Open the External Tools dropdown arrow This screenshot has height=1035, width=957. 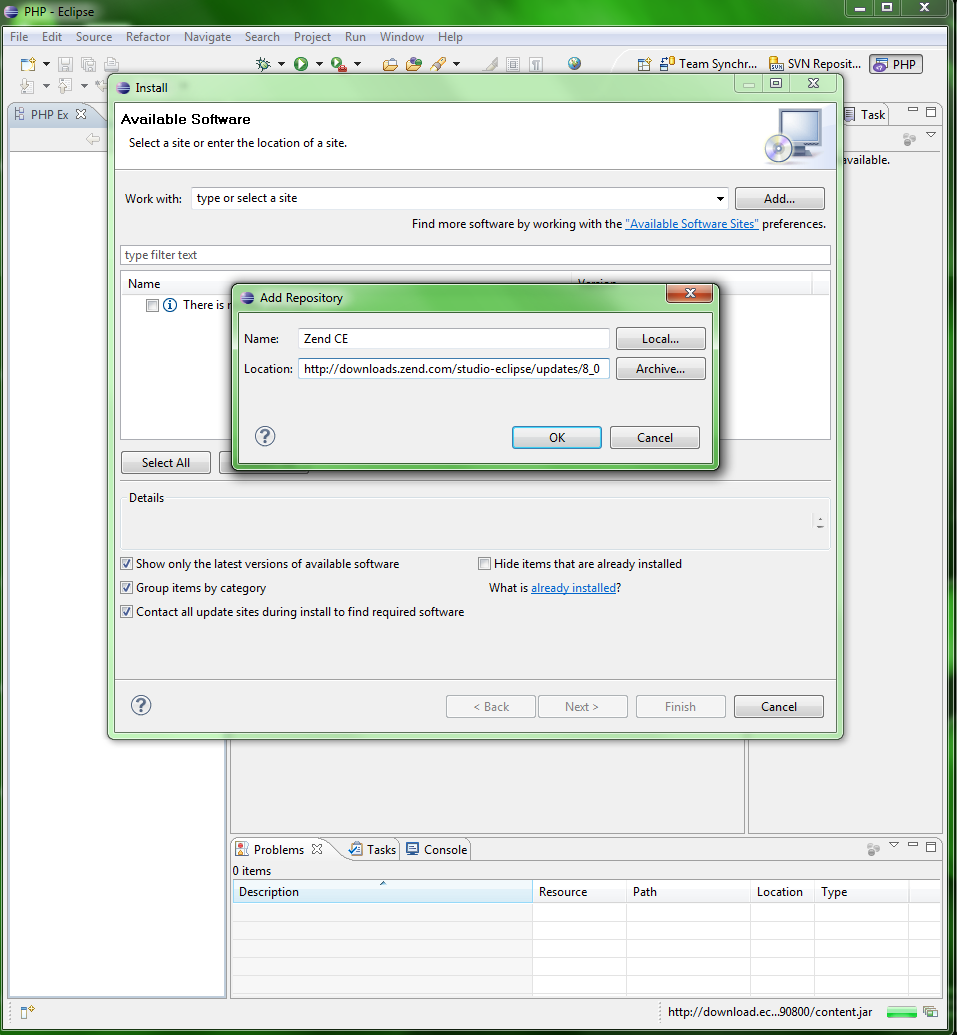pyautogui.click(x=358, y=64)
